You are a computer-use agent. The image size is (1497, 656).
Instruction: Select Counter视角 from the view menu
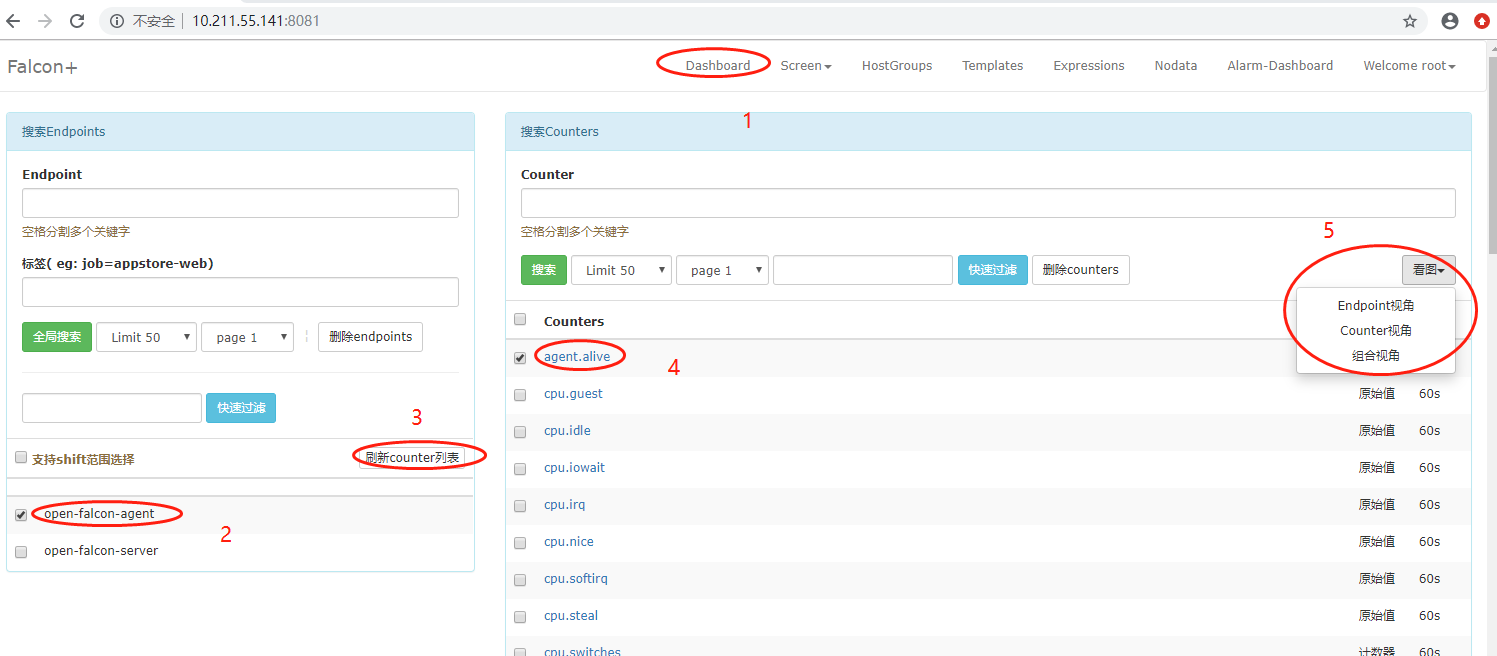coord(1375,331)
